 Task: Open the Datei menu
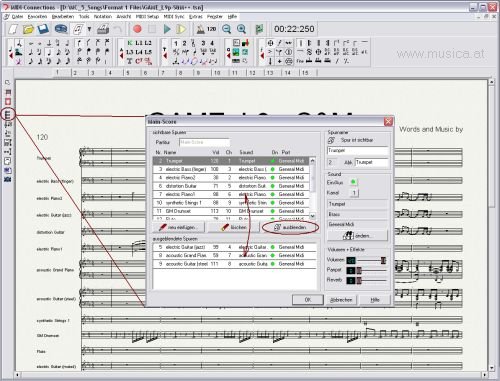coord(17,16)
